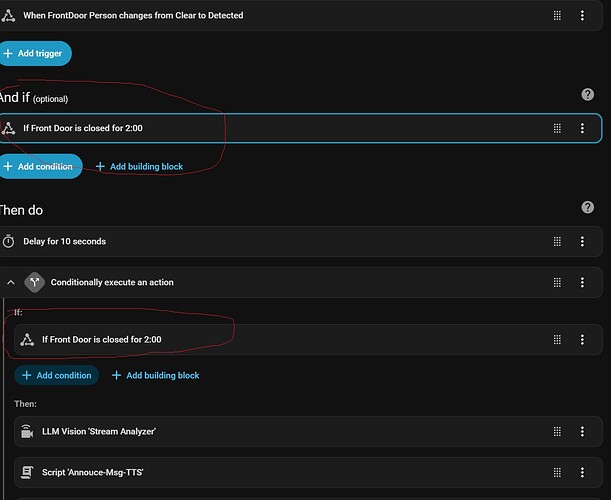The height and width of the screenshot is (500, 611).
Task: Expand the Delay for 10 seconds action
Action: [x=200, y=241]
